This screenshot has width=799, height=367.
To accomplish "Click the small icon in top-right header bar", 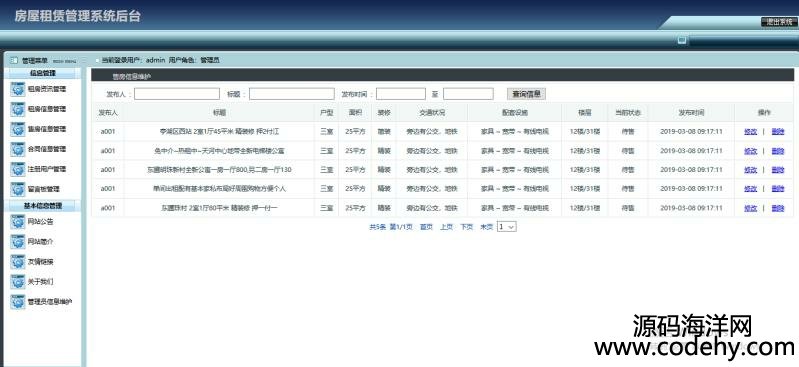I will [682, 40].
